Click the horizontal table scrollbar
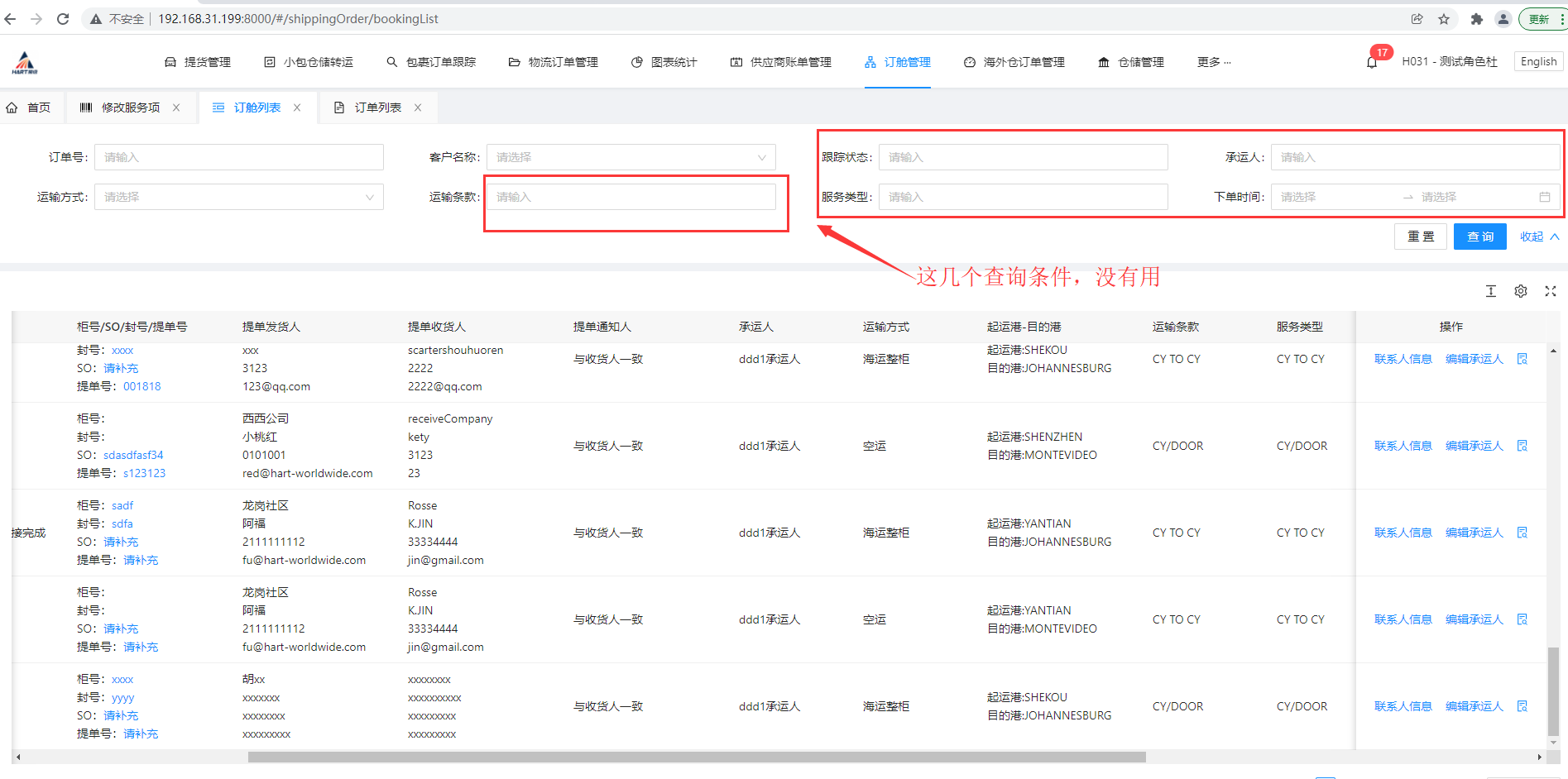This screenshot has height=779, width=1568. coord(696,757)
